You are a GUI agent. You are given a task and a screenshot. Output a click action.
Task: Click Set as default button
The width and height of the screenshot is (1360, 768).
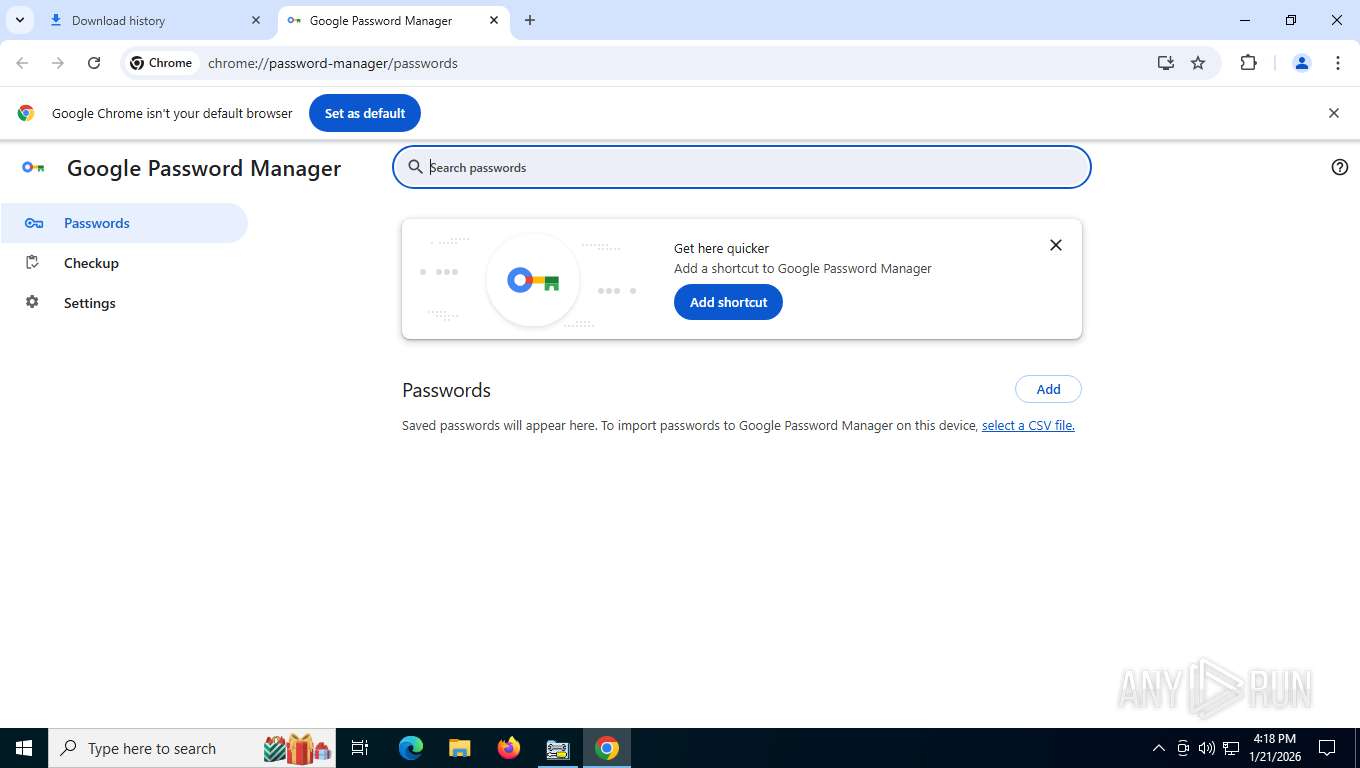coord(365,113)
